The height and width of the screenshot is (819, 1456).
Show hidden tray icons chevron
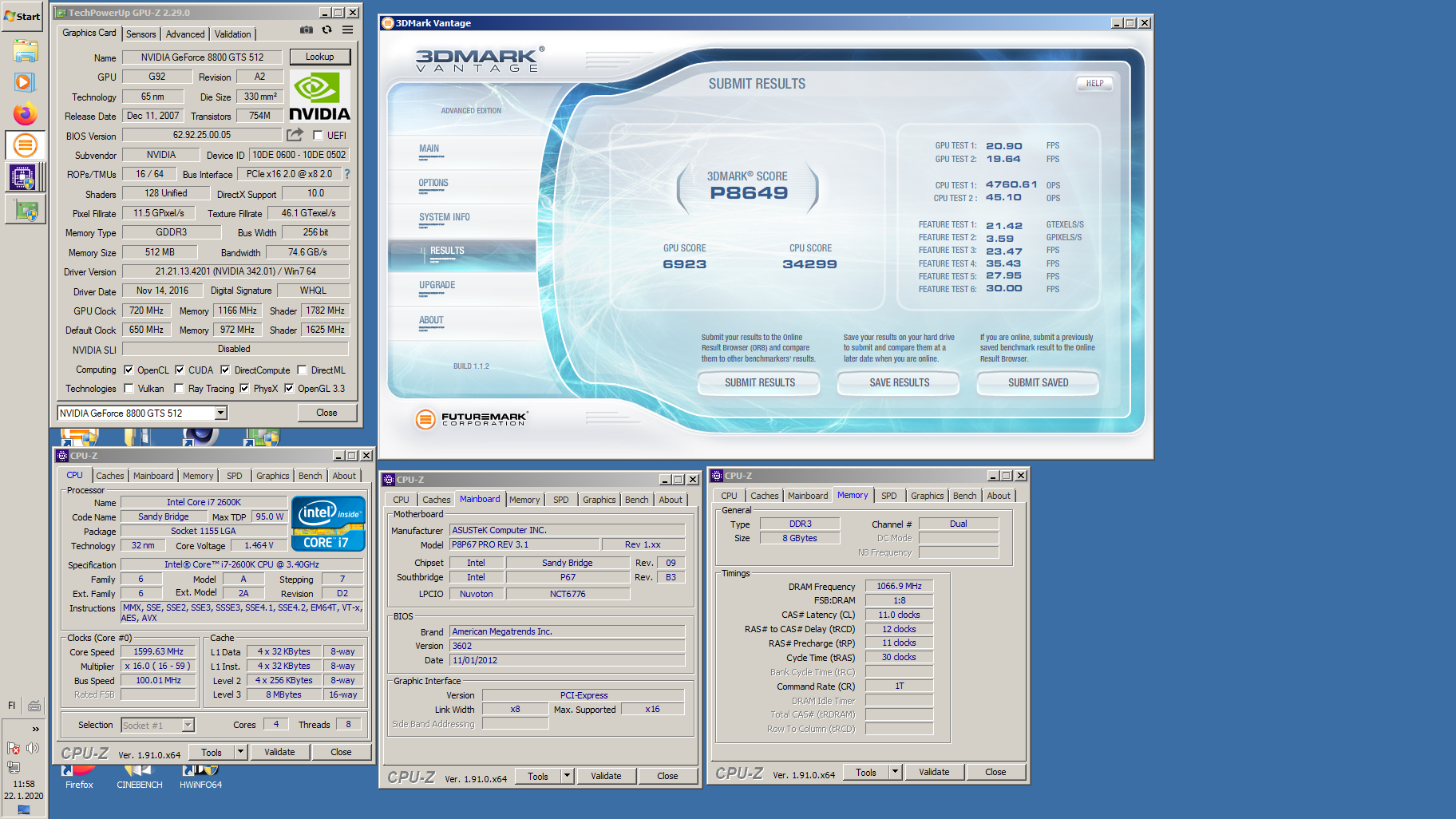pos(35,729)
